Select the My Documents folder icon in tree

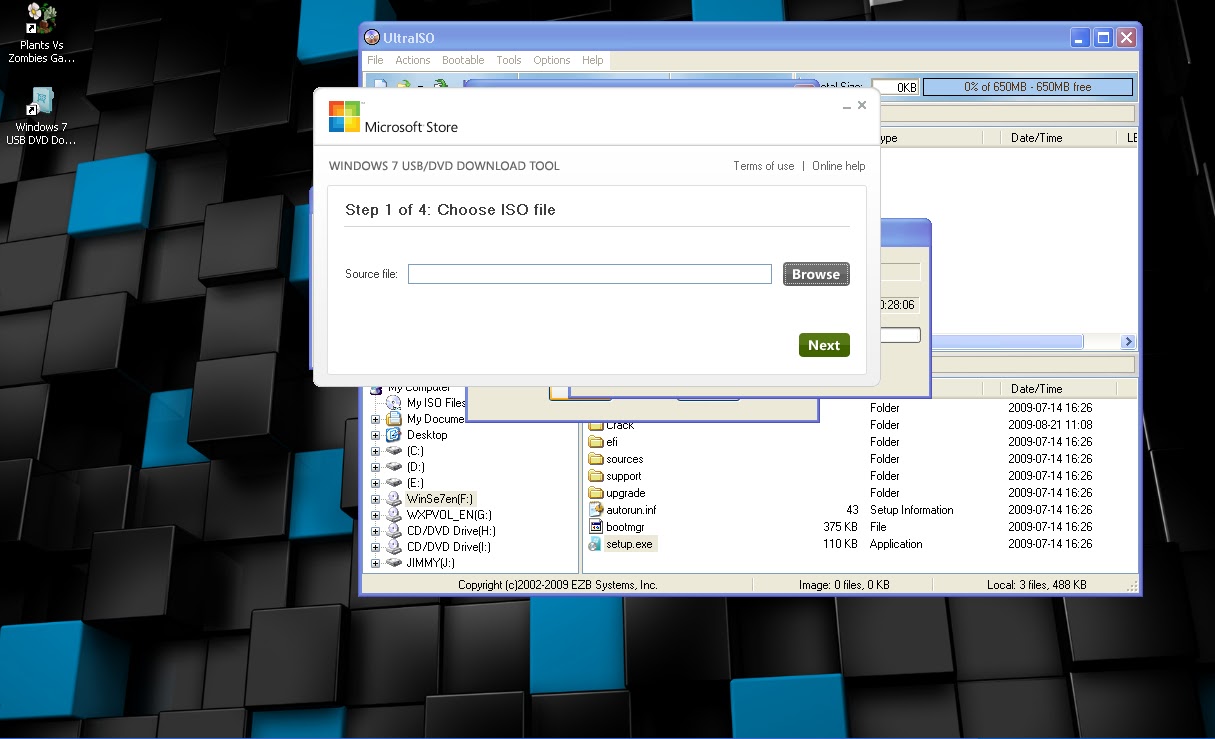click(x=394, y=419)
